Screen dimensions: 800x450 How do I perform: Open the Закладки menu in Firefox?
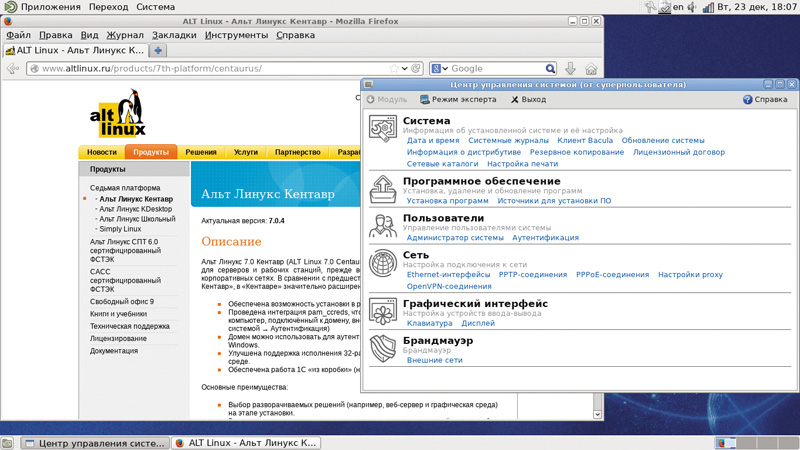[x=174, y=35]
